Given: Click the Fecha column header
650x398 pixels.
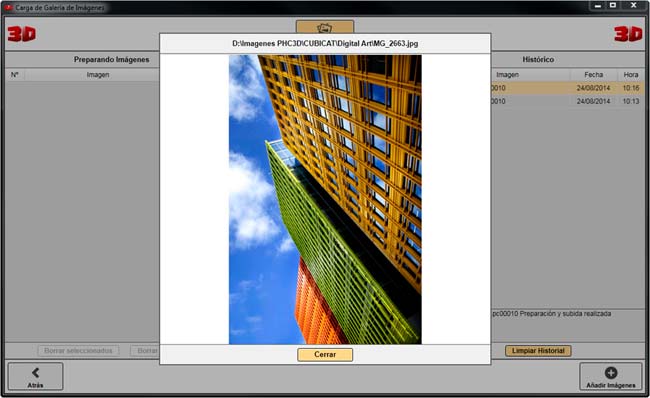Looking at the screenshot, I should click(x=593, y=75).
